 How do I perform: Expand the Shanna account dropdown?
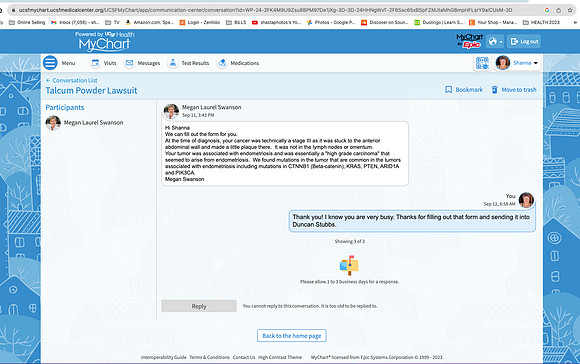[x=517, y=63]
